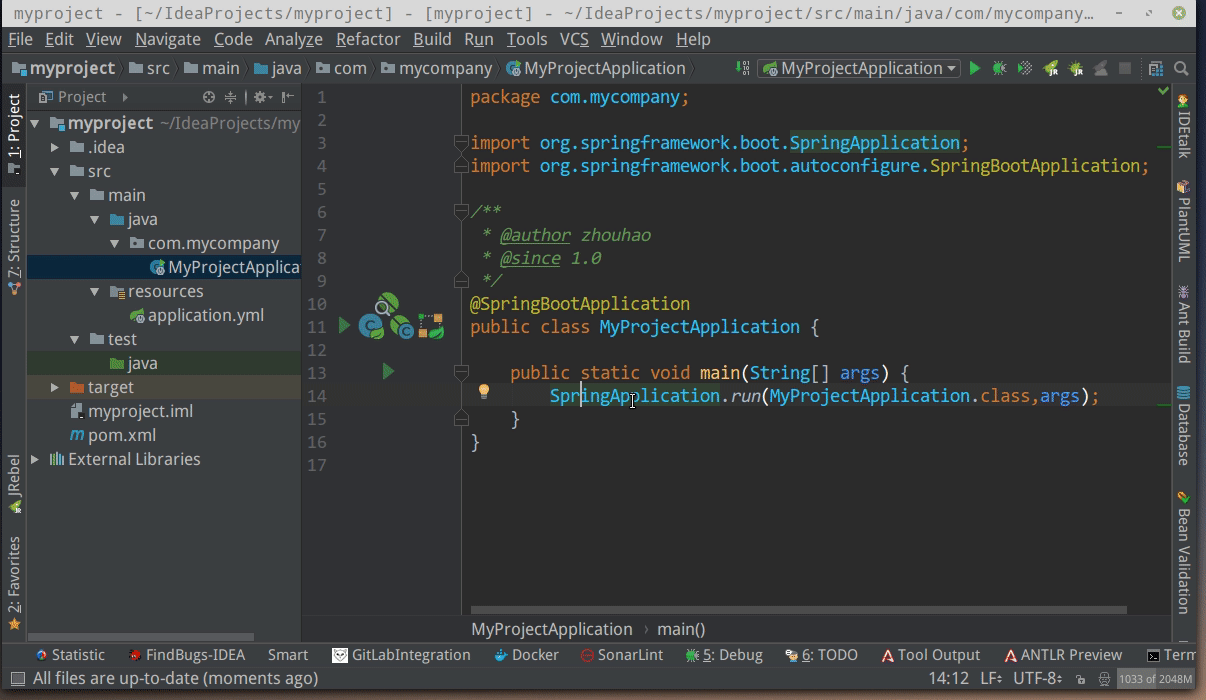
Task: Open JRebel side tab
Action: click(14, 483)
